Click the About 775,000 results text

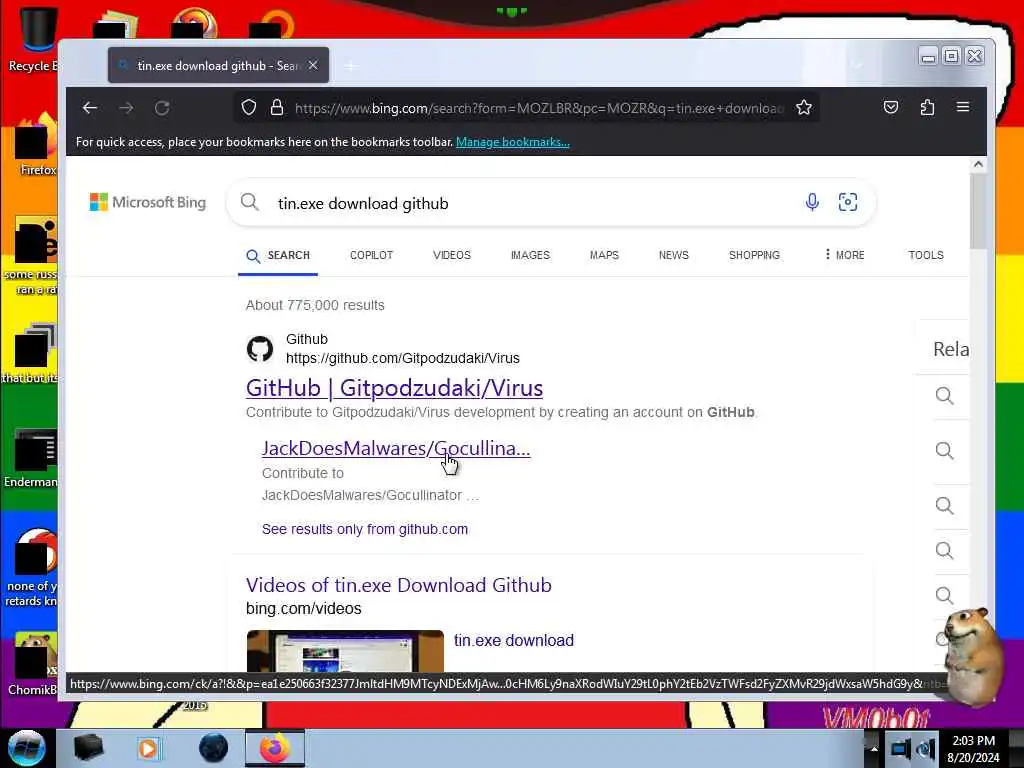pyautogui.click(x=315, y=305)
